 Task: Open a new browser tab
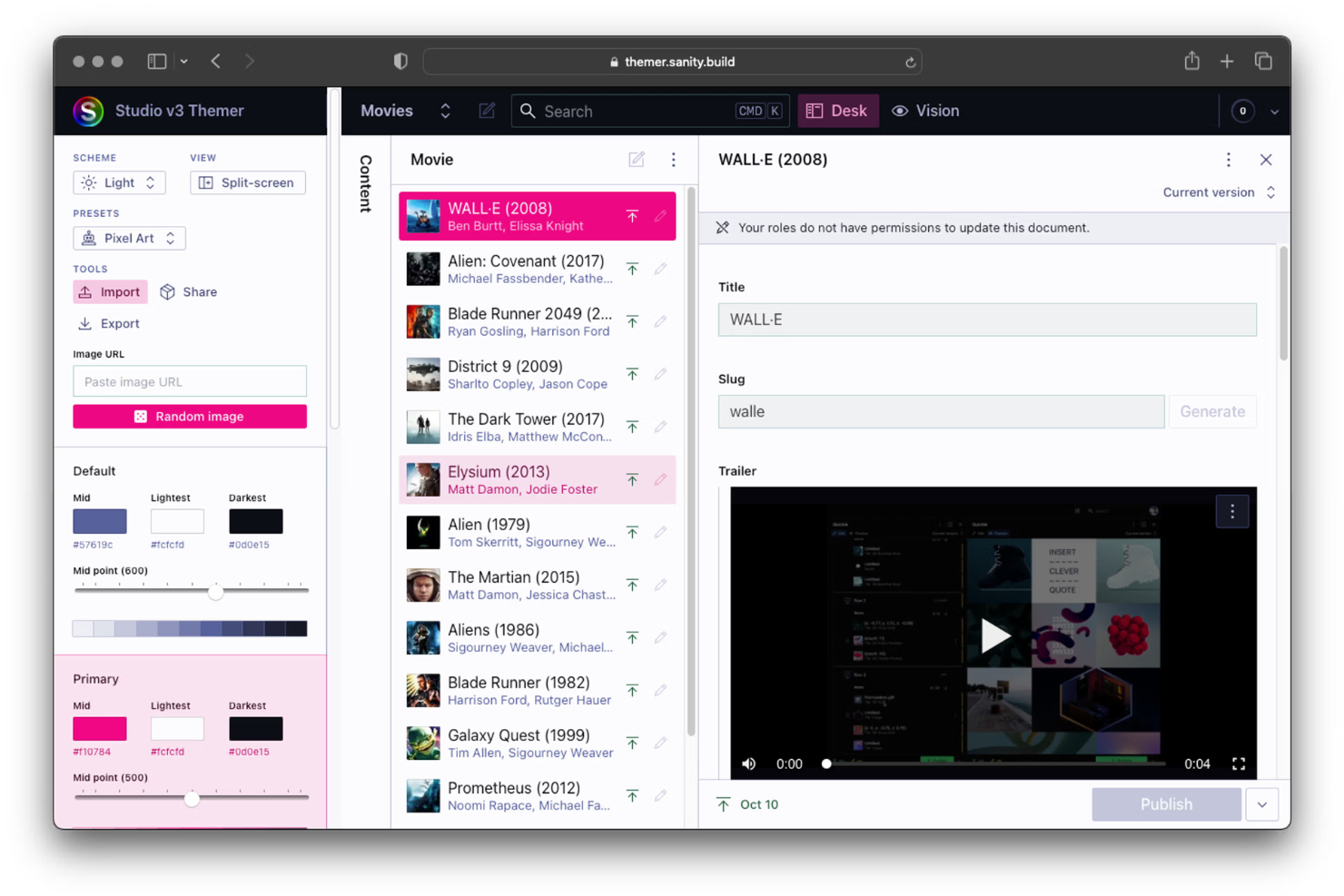[x=1227, y=62]
